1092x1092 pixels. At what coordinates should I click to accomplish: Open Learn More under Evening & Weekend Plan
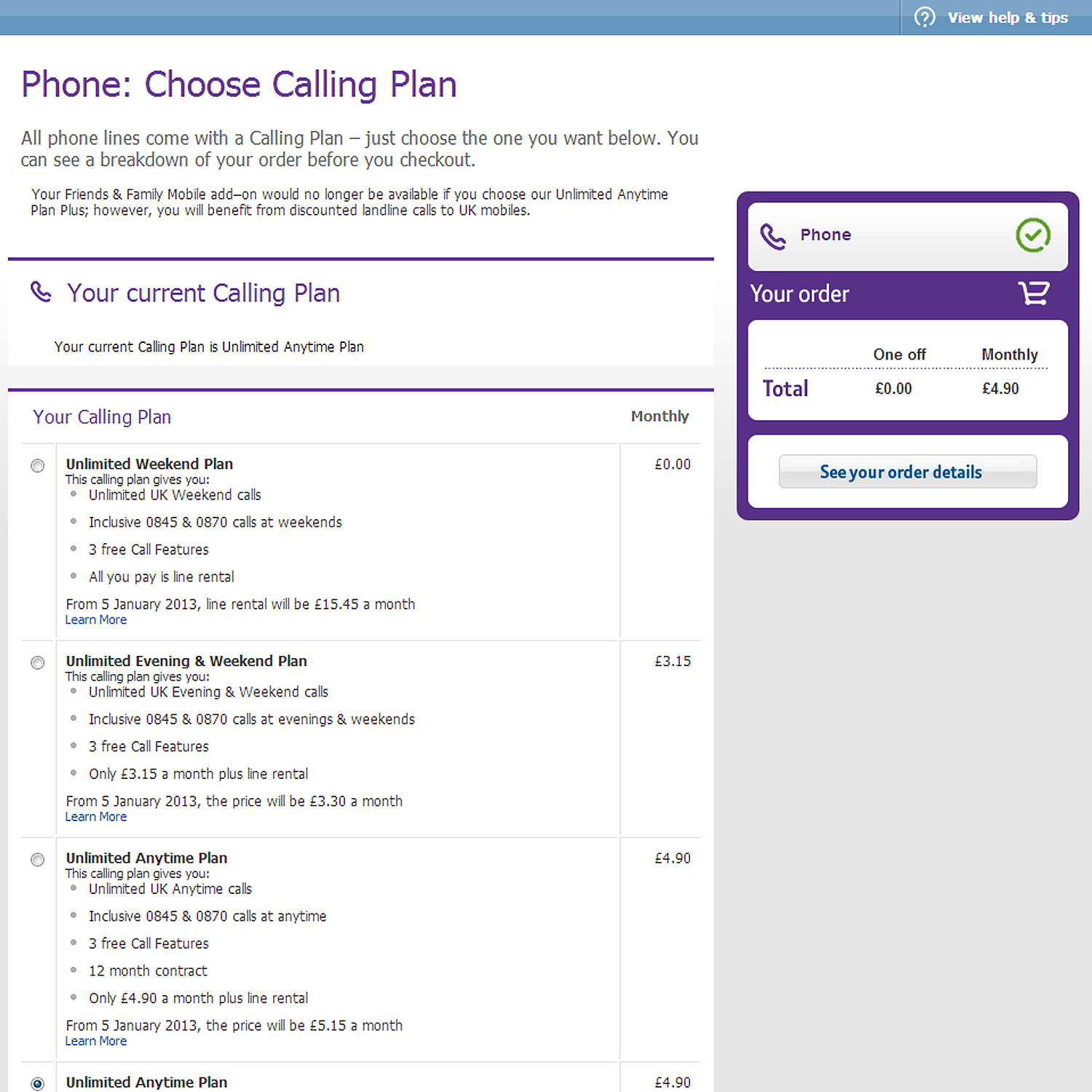[95, 816]
